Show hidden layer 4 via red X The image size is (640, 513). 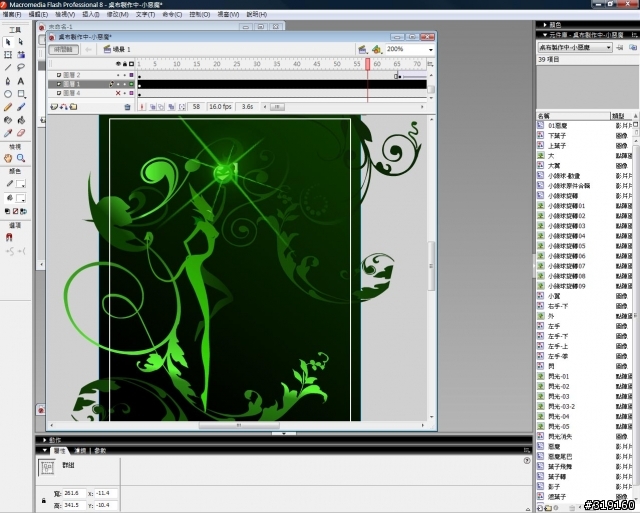coord(118,93)
